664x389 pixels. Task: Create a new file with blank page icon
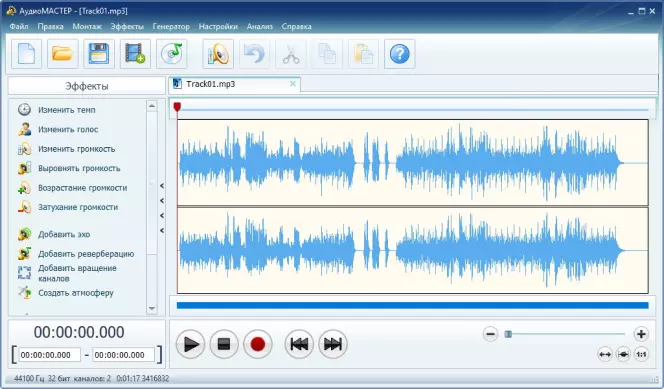click(x=26, y=54)
